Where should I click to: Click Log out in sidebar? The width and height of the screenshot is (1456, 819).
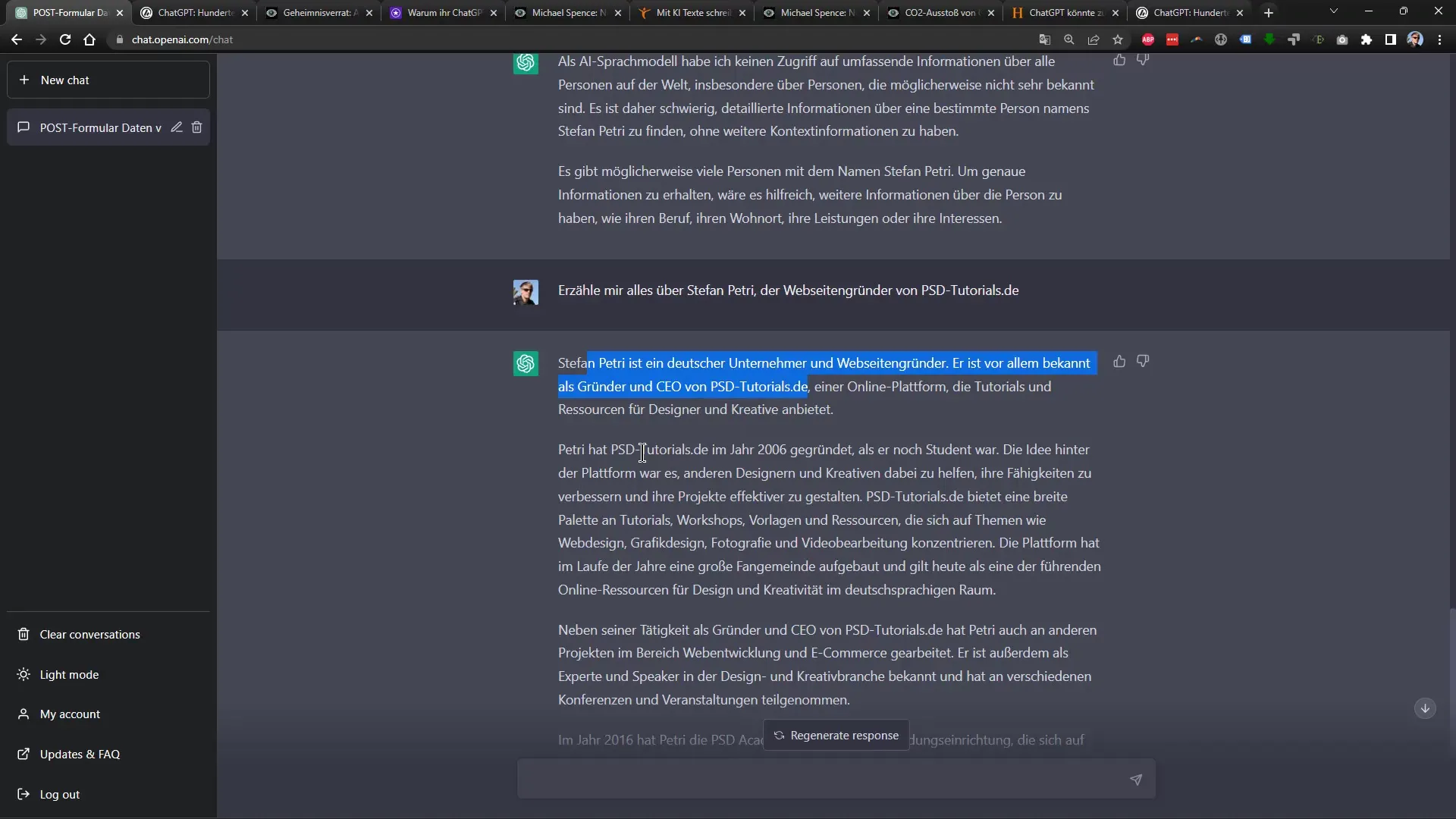59,794
